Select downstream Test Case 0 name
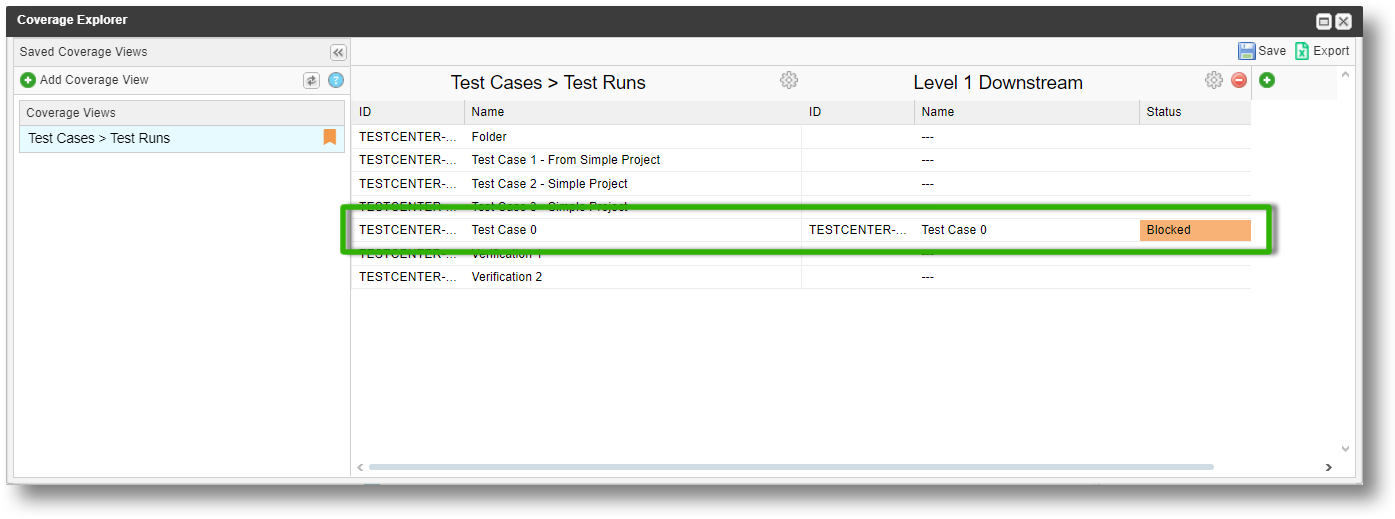 (954, 230)
